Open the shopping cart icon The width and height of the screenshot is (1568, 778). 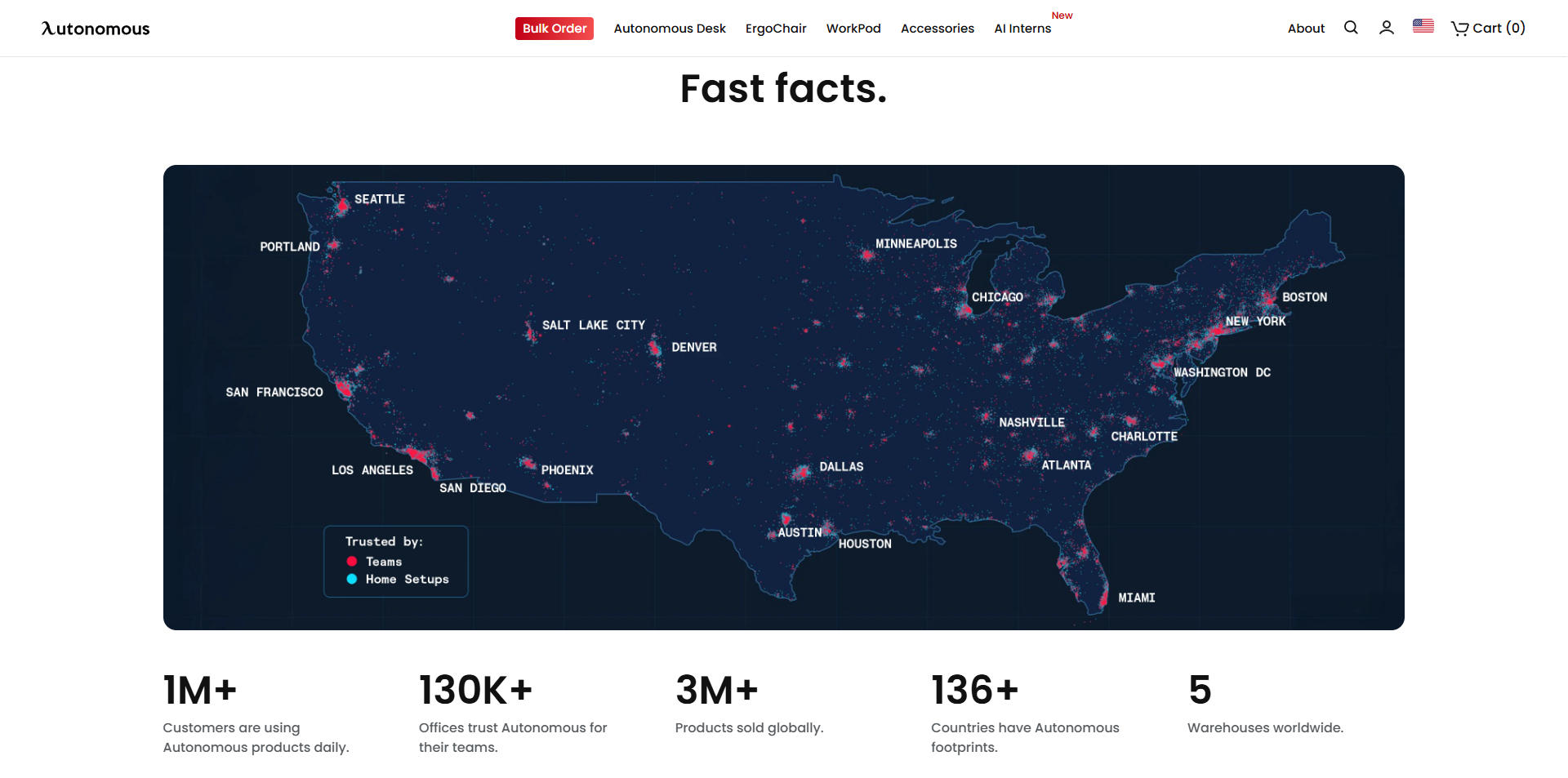[x=1459, y=29]
